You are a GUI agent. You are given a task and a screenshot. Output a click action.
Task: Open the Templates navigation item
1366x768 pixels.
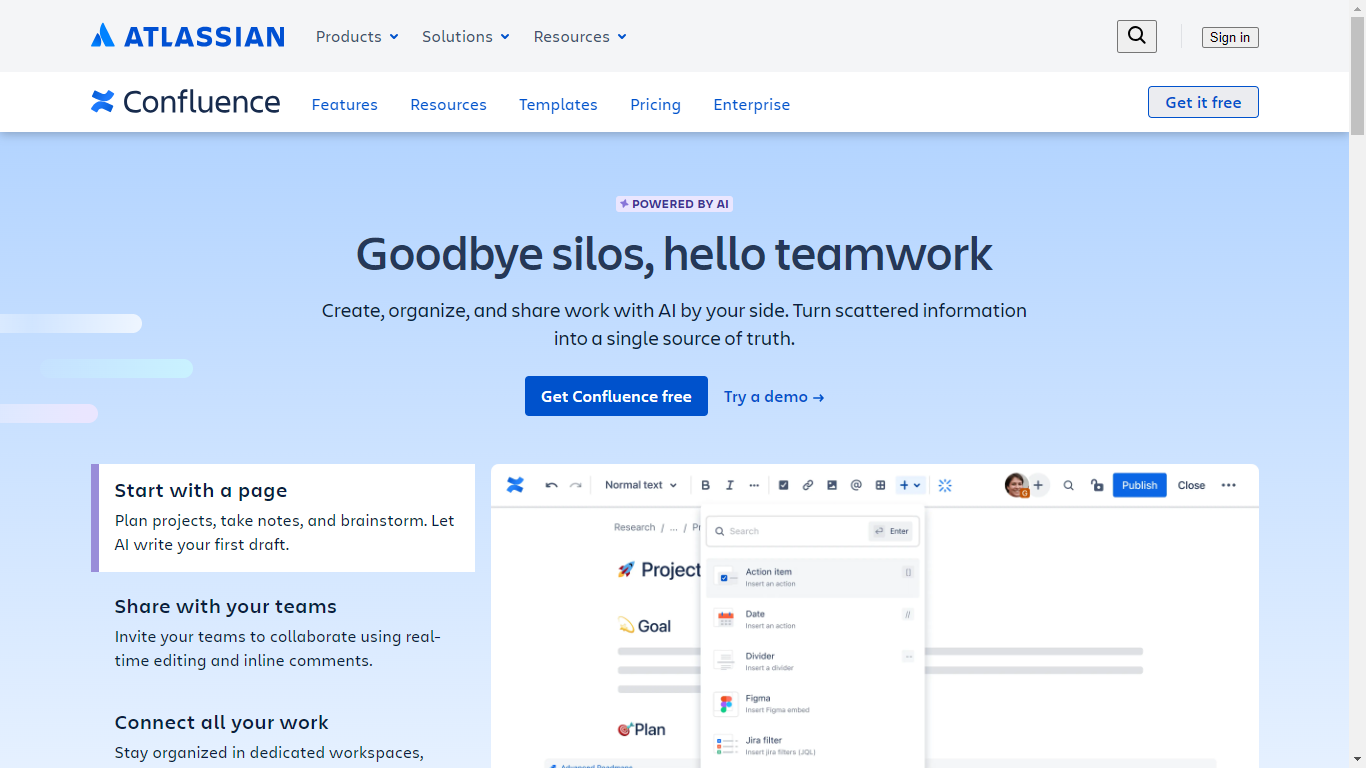558,104
